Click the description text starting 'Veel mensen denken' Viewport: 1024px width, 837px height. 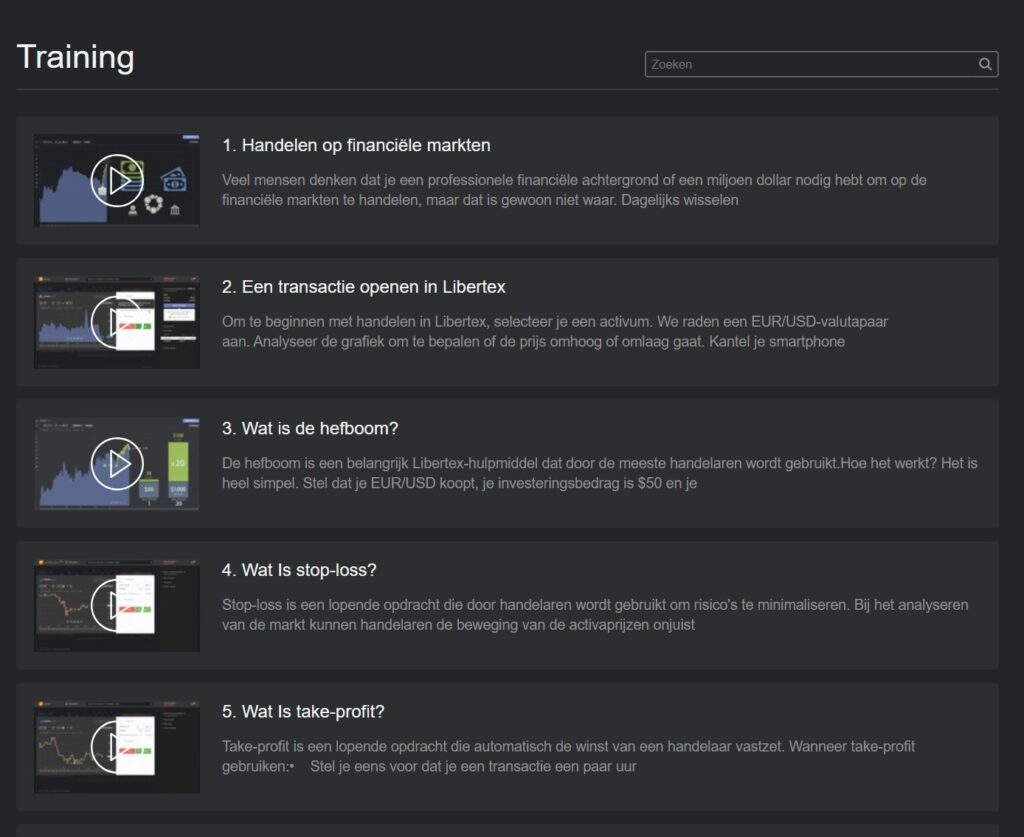[574, 190]
